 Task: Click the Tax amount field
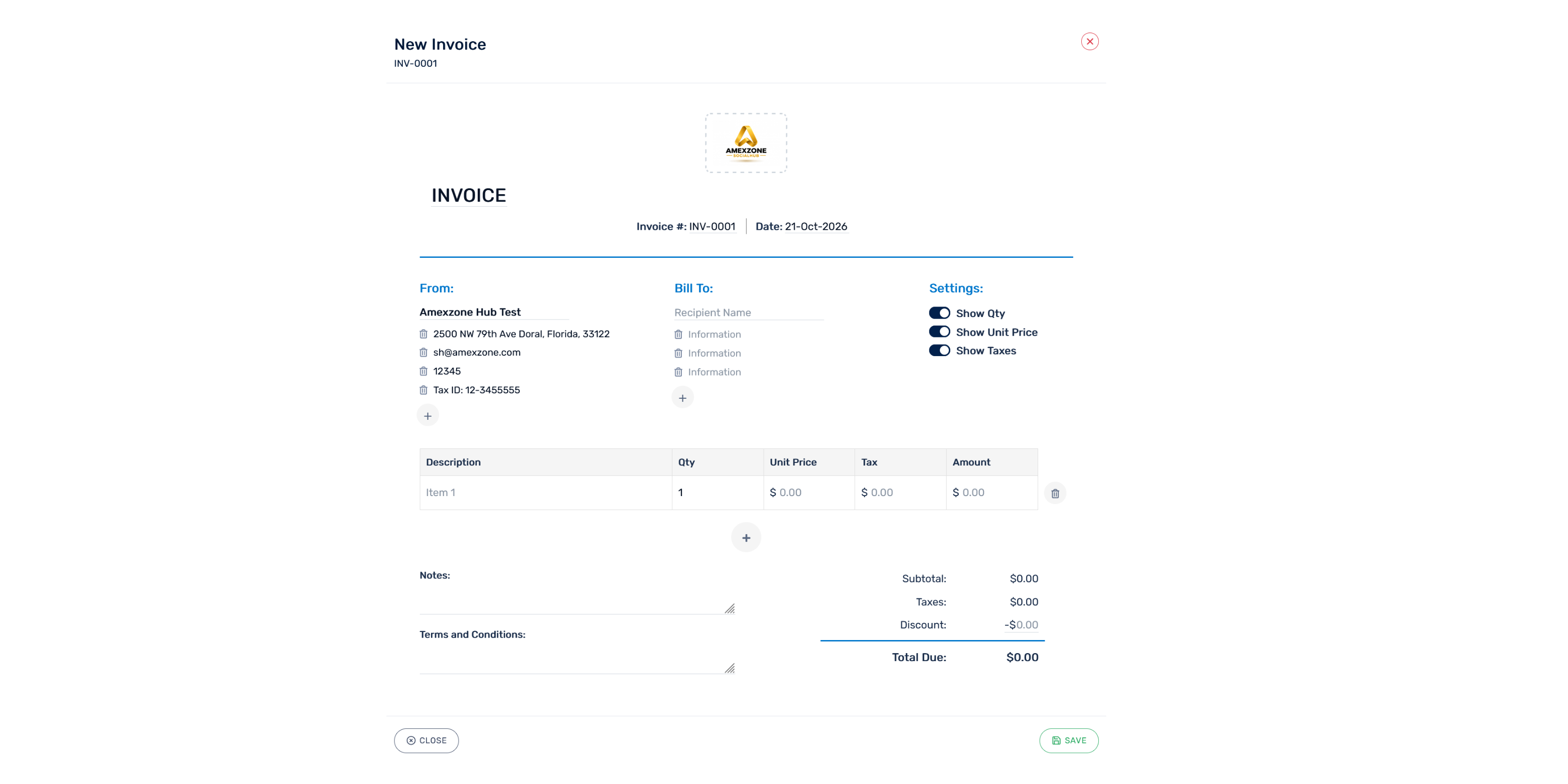tap(900, 493)
